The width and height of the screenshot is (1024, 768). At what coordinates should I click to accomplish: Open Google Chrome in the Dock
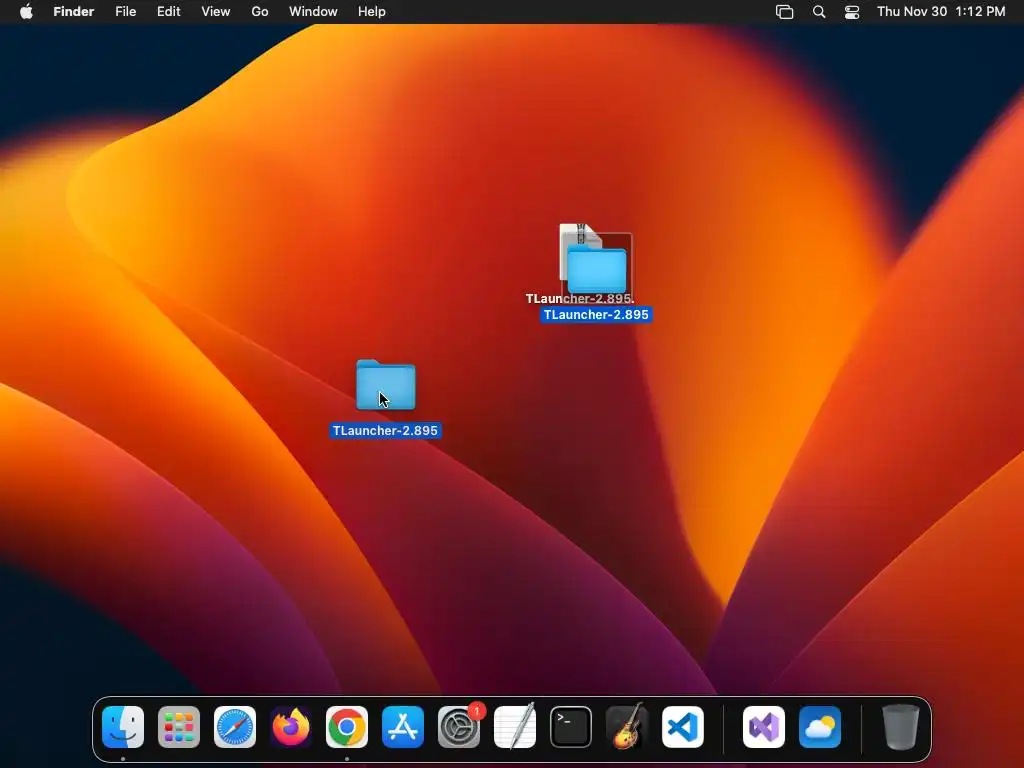(x=347, y=727)
